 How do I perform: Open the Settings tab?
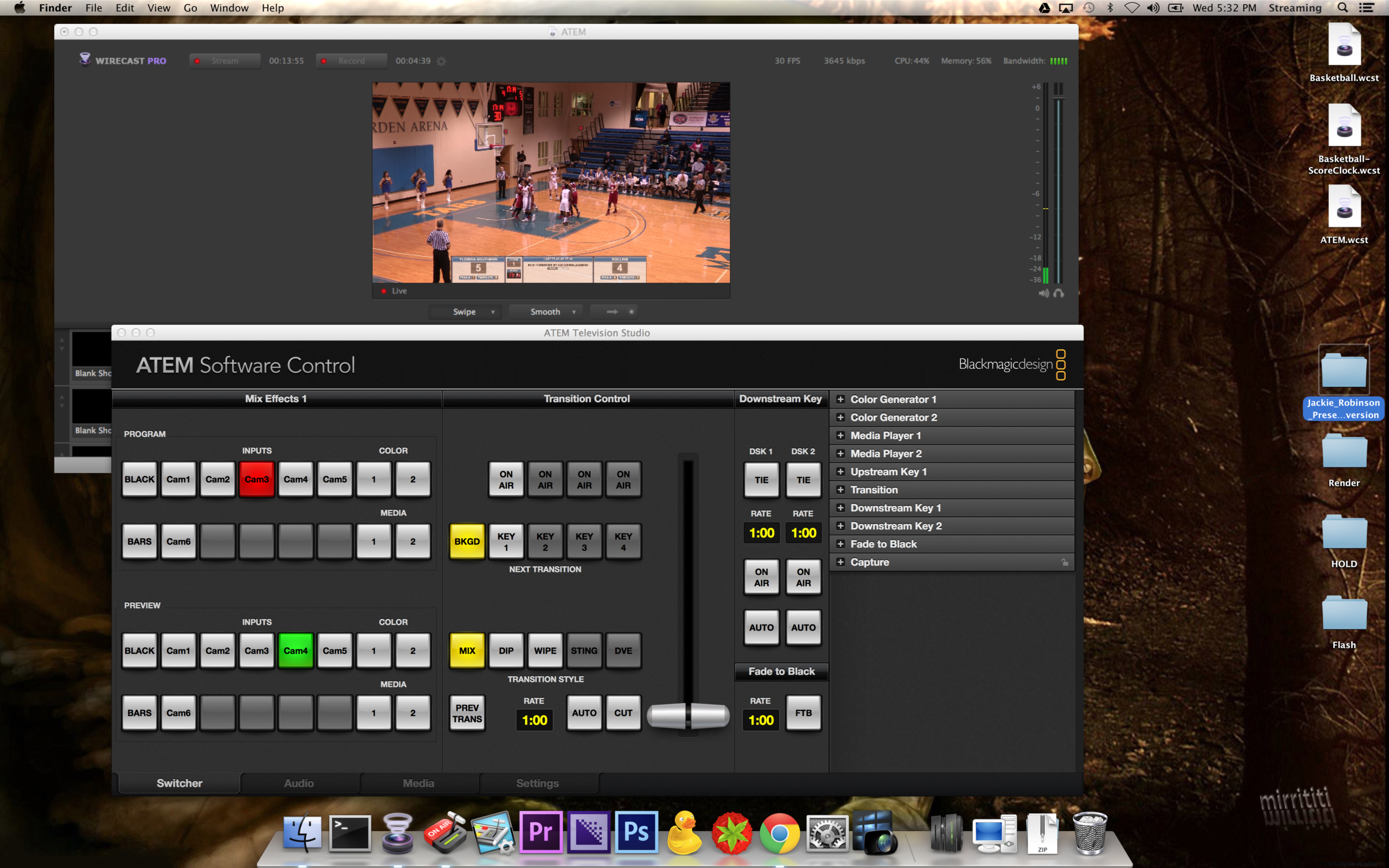[538, 783]
